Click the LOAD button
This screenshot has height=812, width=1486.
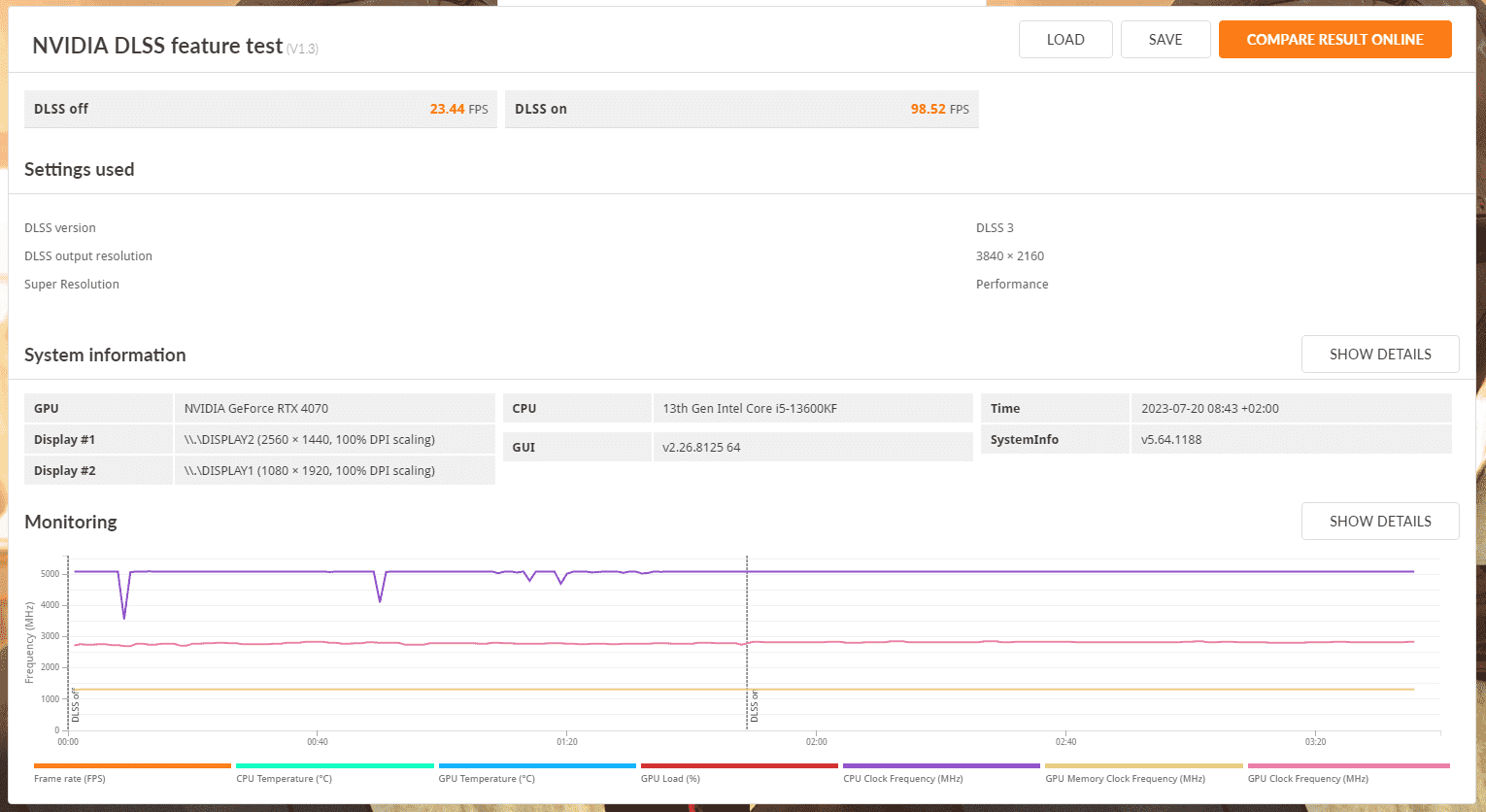(1065, 40)
